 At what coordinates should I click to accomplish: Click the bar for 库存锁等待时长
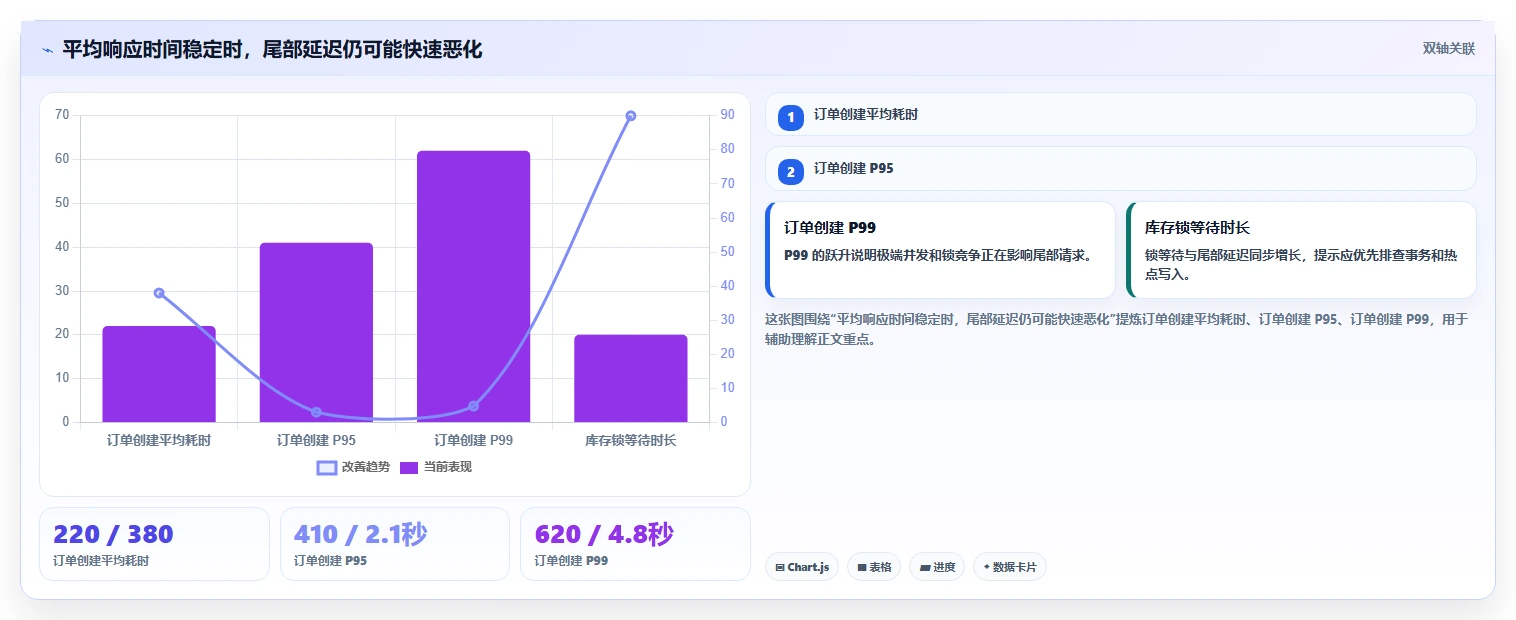631,378
